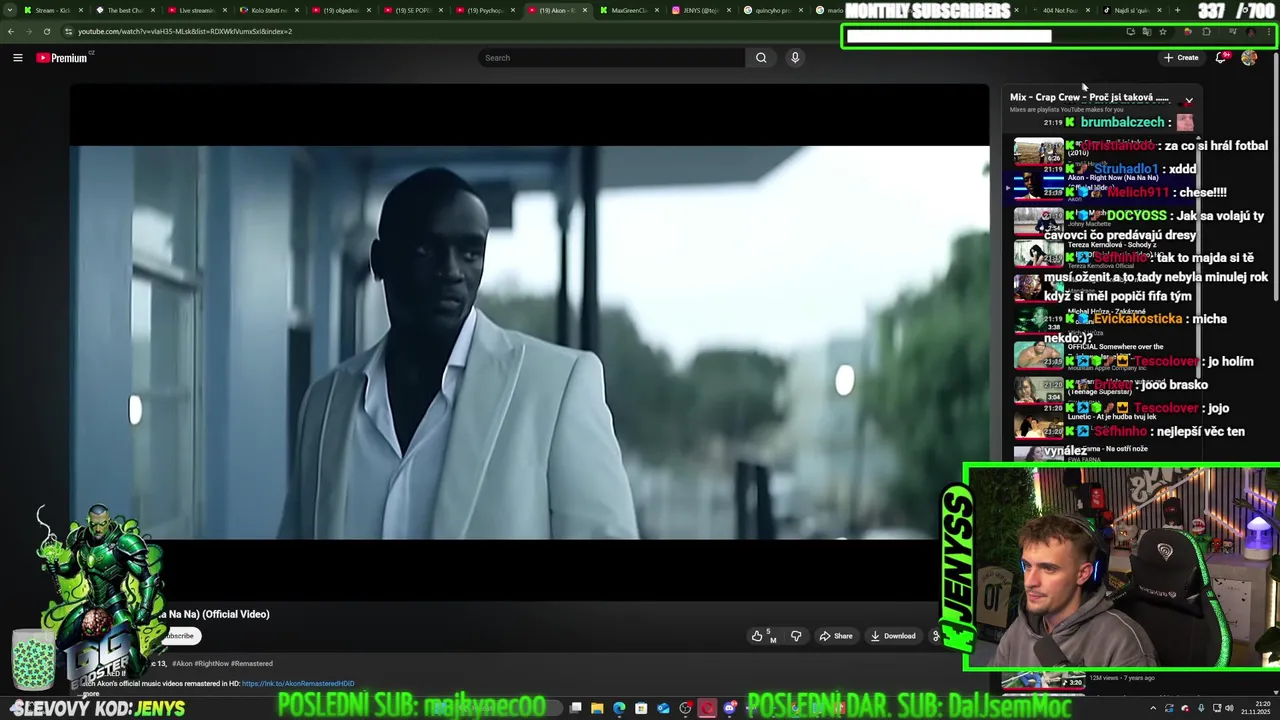Open the tab search dropdown arrow

click(x=10, y=10)
